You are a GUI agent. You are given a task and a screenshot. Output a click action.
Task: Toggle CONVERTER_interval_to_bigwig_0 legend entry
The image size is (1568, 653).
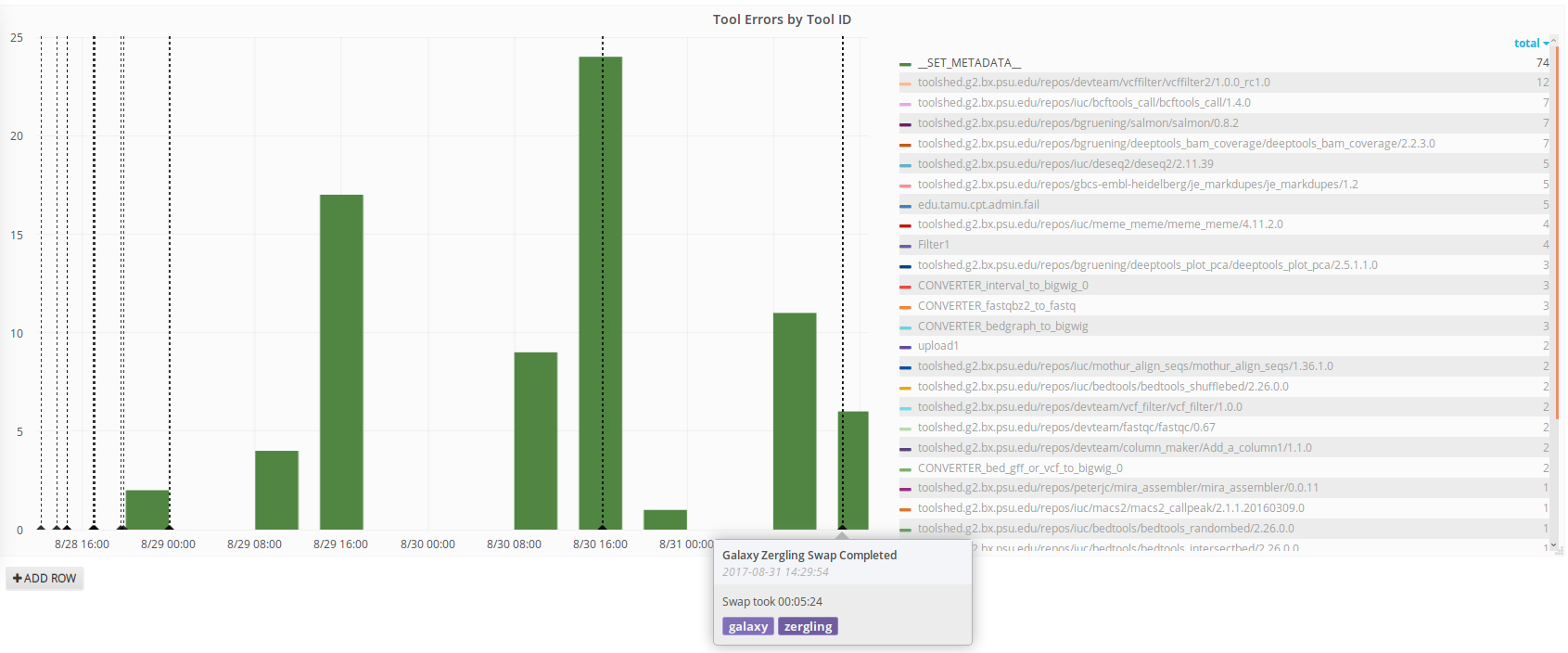tap(1003, 286)
